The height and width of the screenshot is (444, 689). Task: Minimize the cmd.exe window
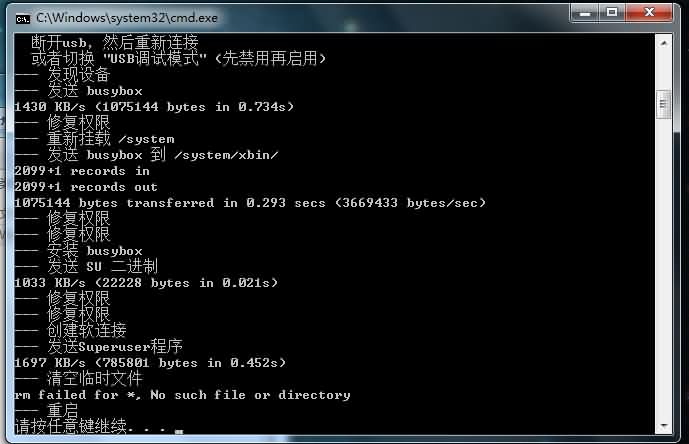585,13
